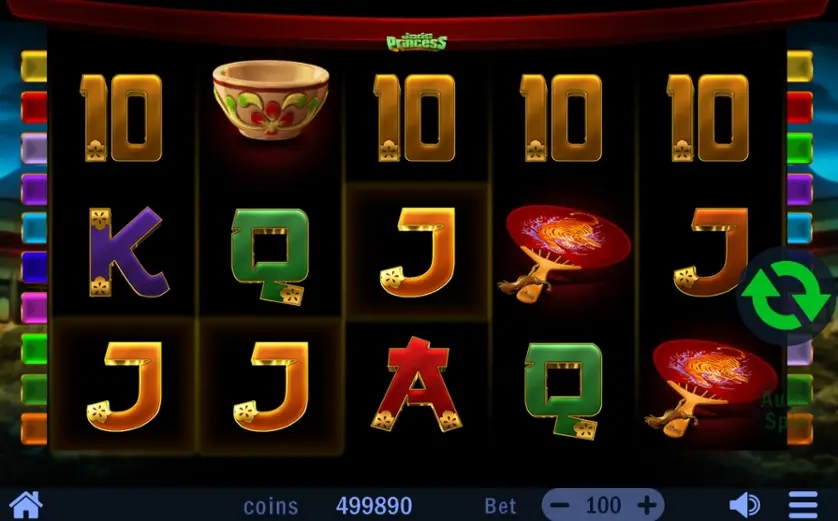Click the bet amount value 100
The image size is (838, 521).
click(603, 504)
